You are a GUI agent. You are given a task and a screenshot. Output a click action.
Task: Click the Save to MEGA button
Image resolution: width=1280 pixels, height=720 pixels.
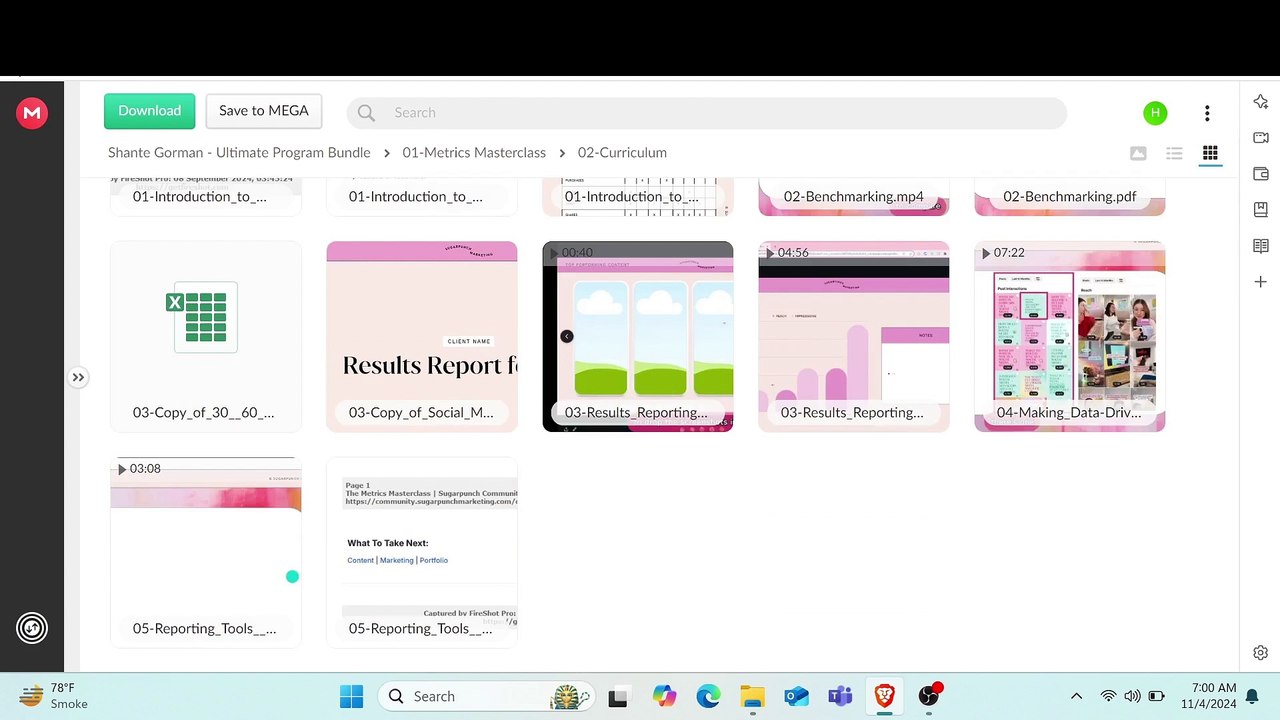264,111
